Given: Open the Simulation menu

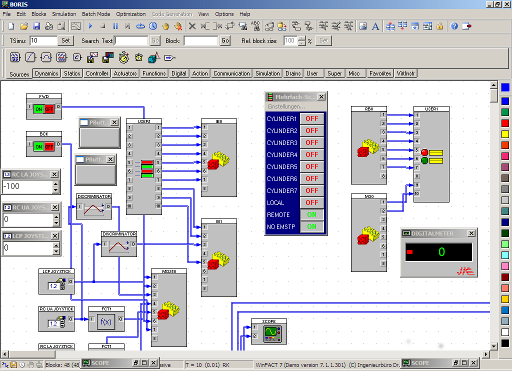Looking at the screenshot, I should 64,14.
